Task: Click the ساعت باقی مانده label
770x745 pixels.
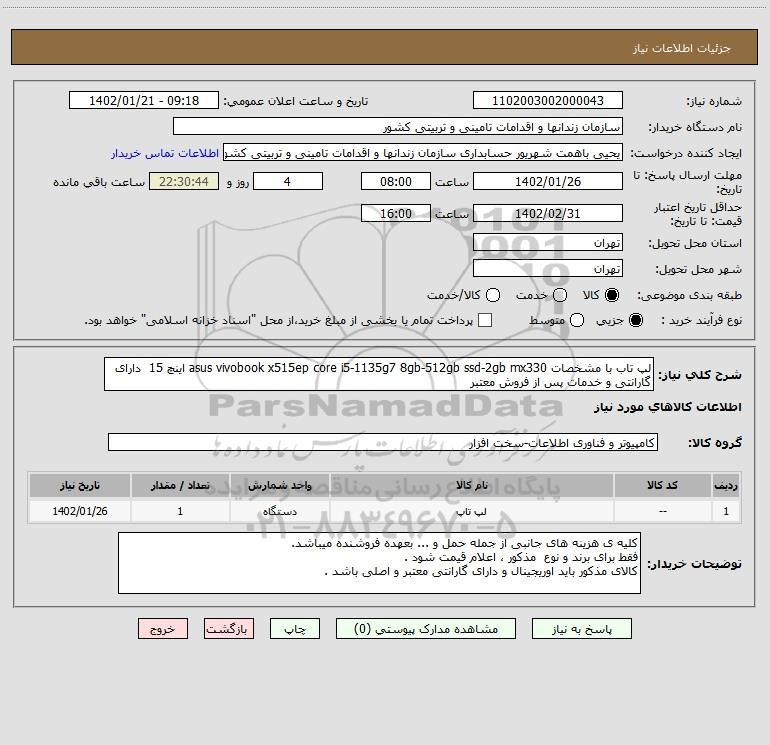Action: pyautogui.click(x=99, y=182)
